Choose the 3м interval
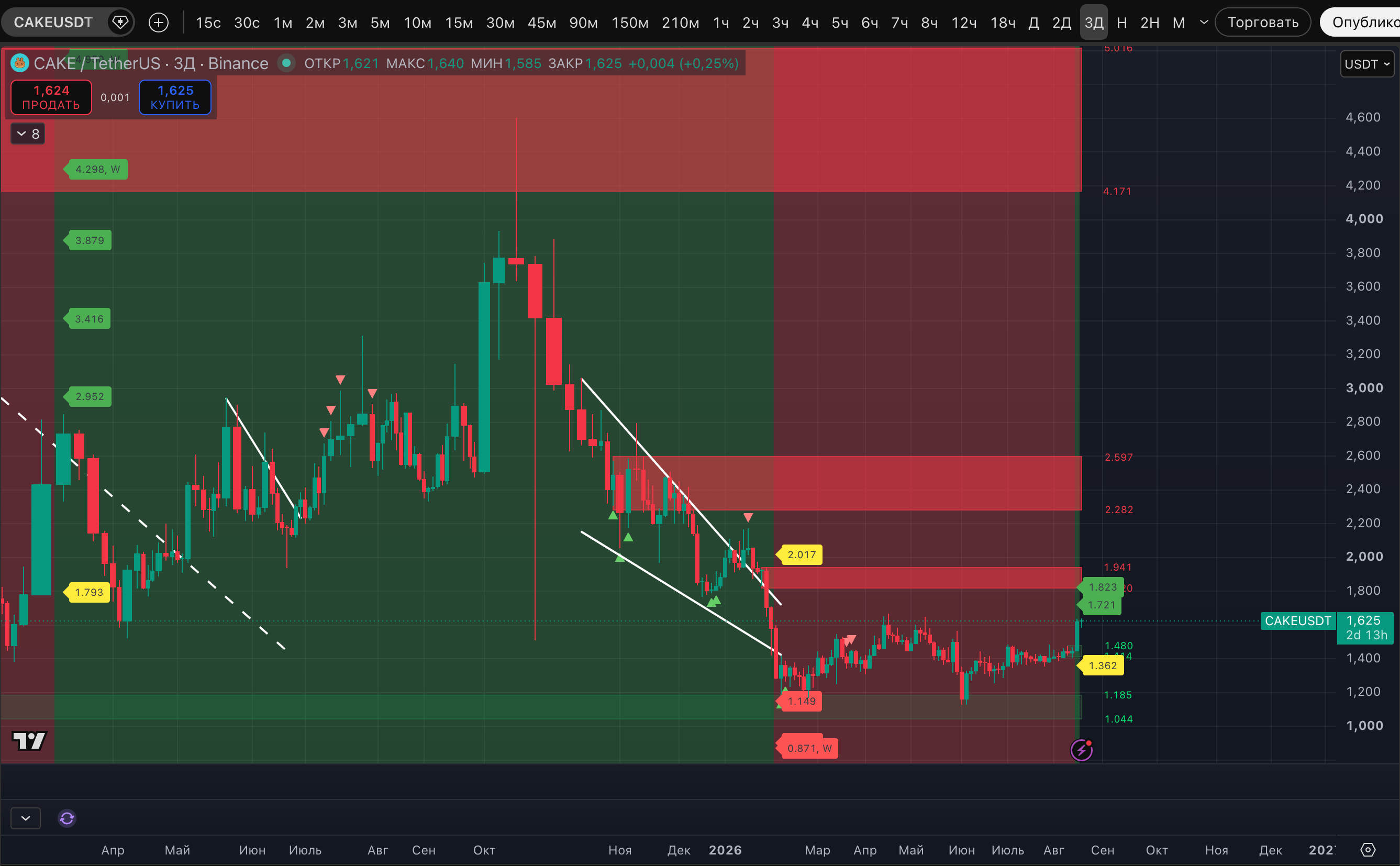The height and width of the screenshot is (866, 1400). tap(348, 23)
